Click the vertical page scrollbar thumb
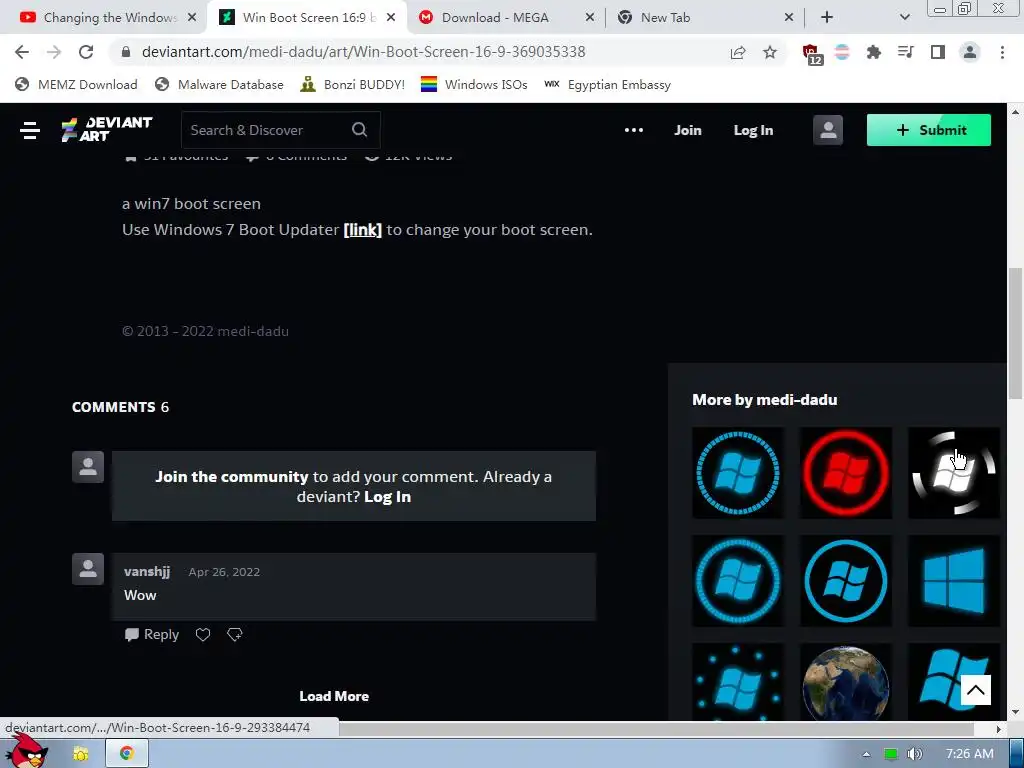The image size is (1024, 768). pos(1015,332)
